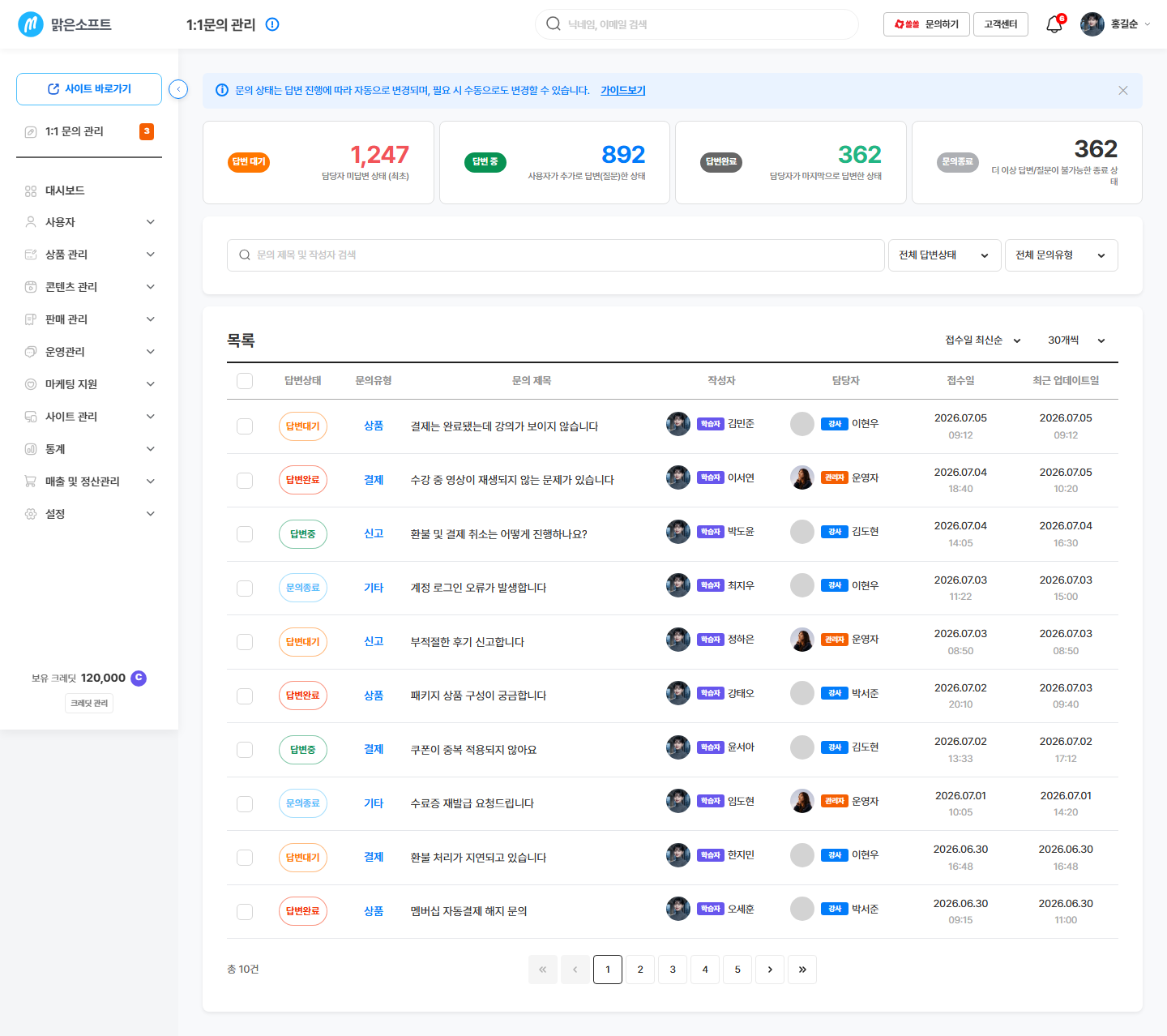Click the 설정 gear icon
Image resolution: width=1167 pixels, height=1036 pixels.
click(x=31, y=514)
